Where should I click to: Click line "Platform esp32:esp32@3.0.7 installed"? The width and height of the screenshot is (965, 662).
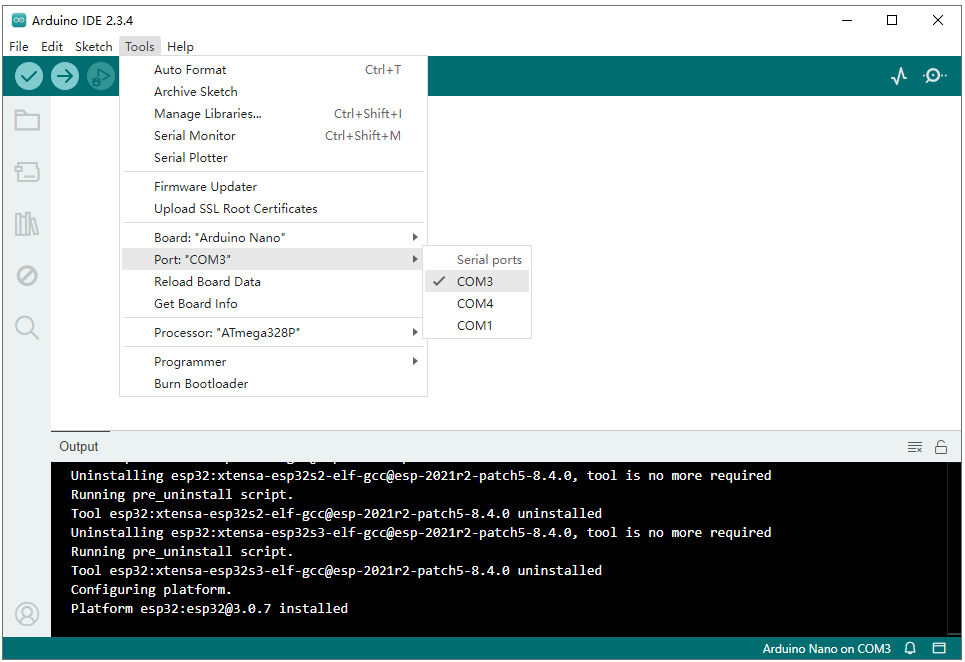coord(209,608)
